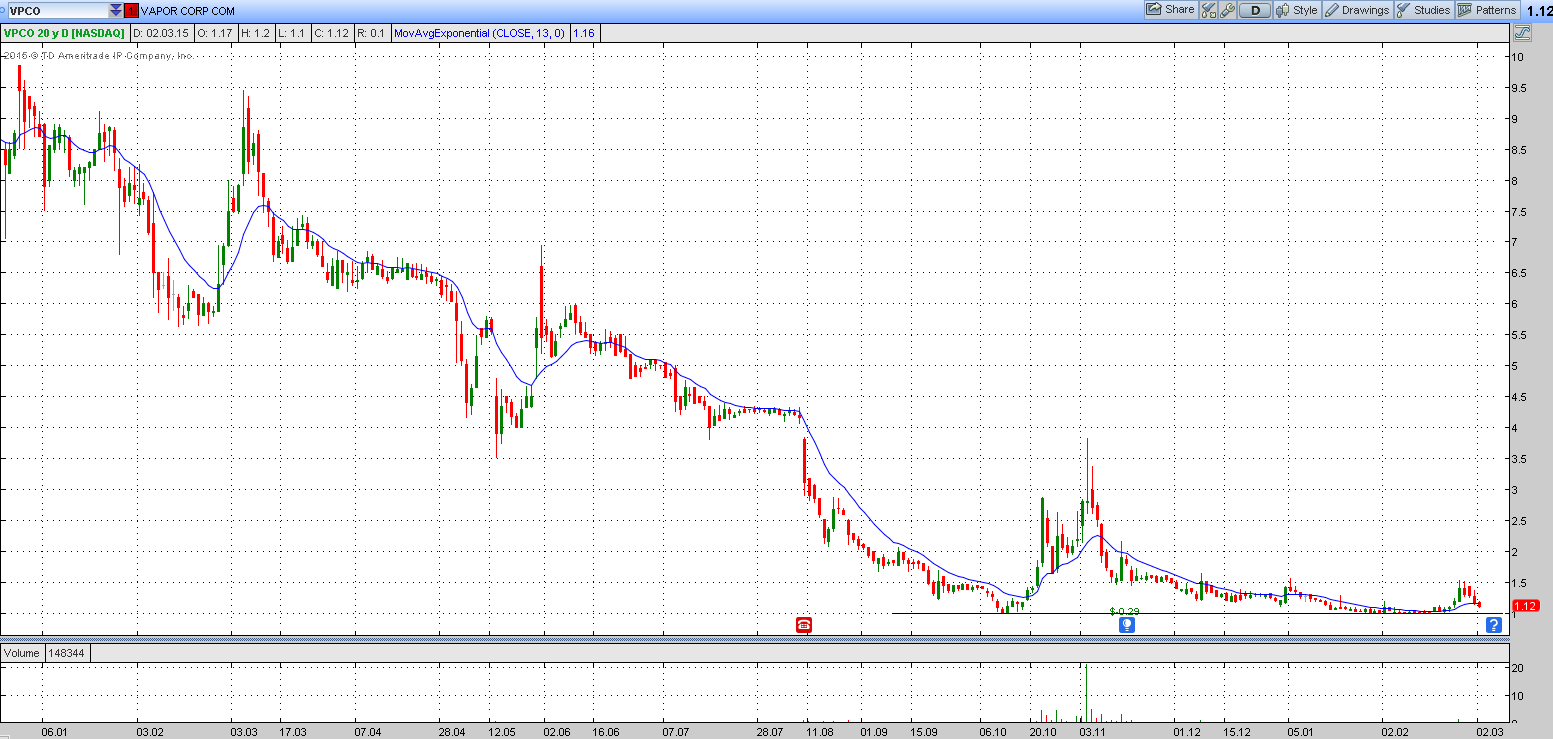1553x739 pixels.
Task: Open the Style menu
Action: 1297,10
